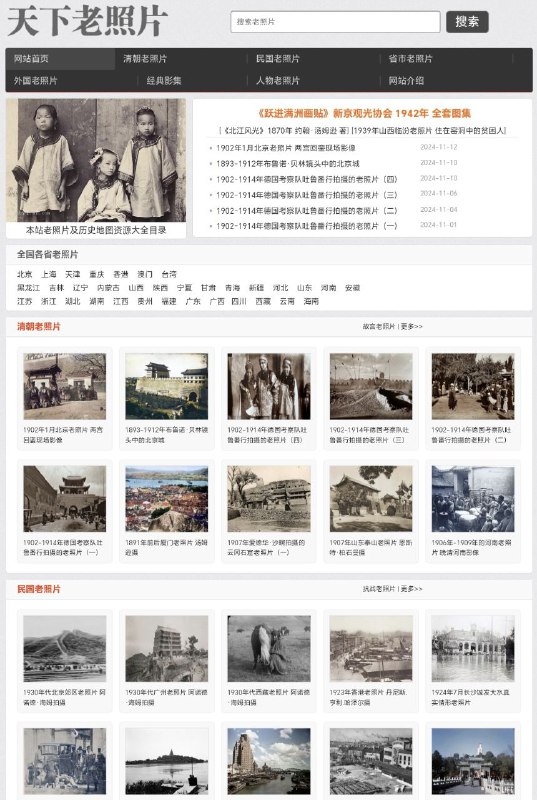Open the vintage automobile group thumbnail
The image size is (537, 800).
click(x=65, y=761)
